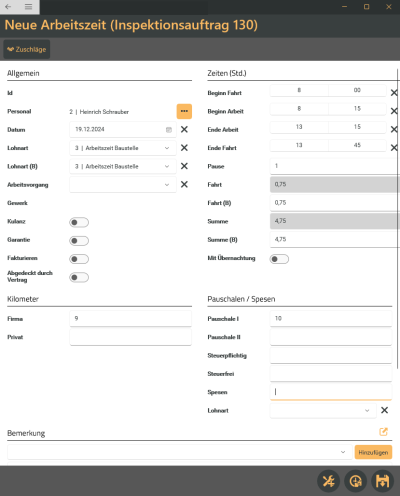Viewport: 400px width, 496px height.
Task: Open the Zuschläge button
Action: coord(27,49)
